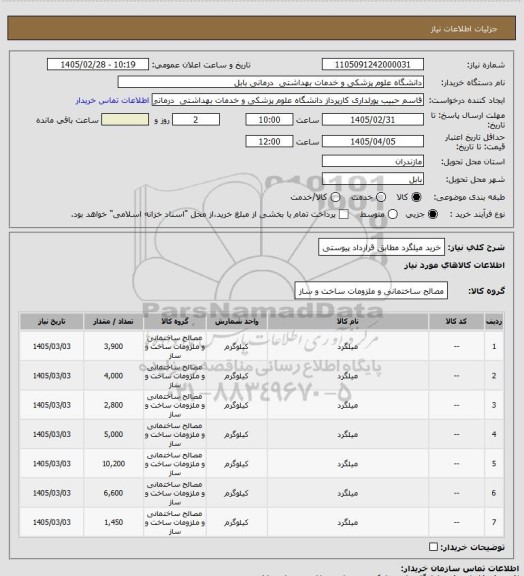Screen dimensions: 524x576
Task: Toggle the توضیحات خریدار checkbox
Action: pyautogui.click(x=433, y=547)
